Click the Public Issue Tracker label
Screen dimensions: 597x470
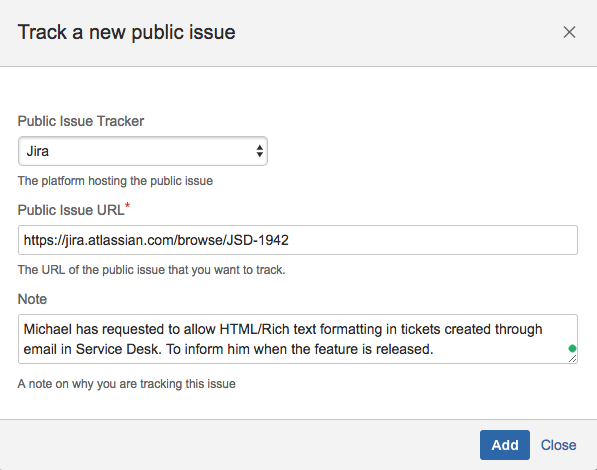(81, 121)
